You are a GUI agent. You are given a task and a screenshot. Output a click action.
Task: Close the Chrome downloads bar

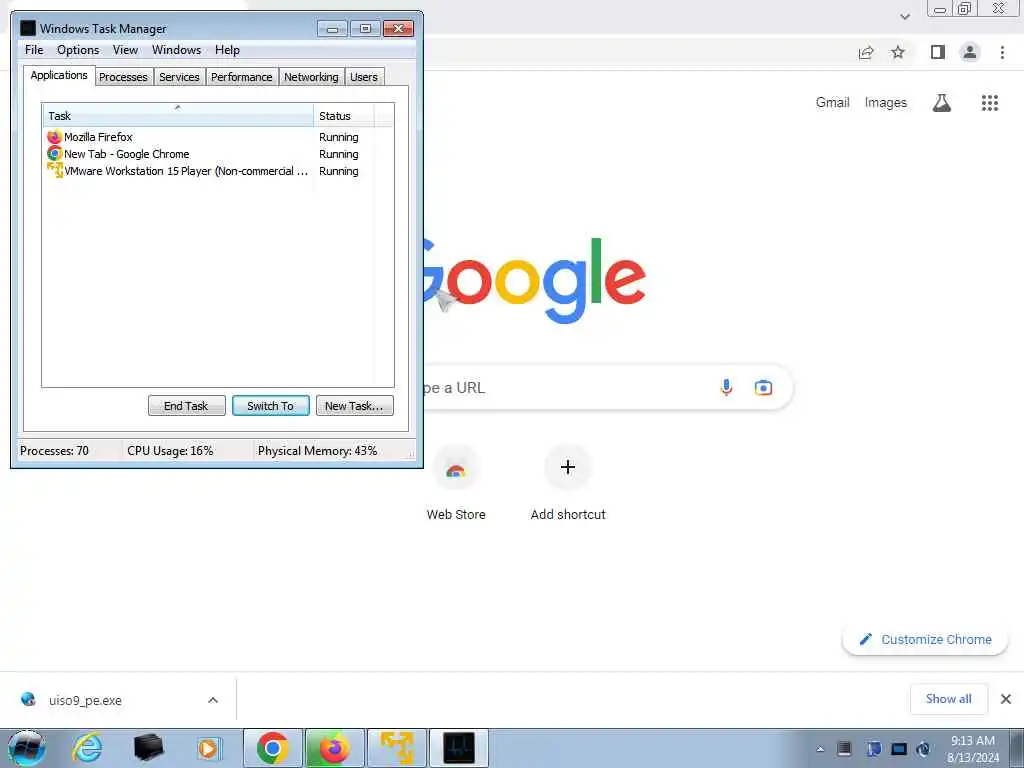coord(1006,699)
